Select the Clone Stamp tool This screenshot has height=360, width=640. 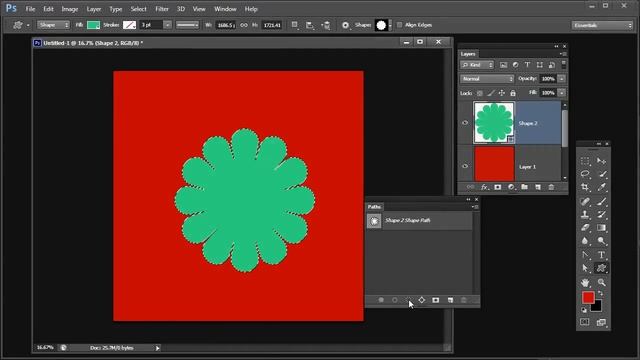click(585, 214)
